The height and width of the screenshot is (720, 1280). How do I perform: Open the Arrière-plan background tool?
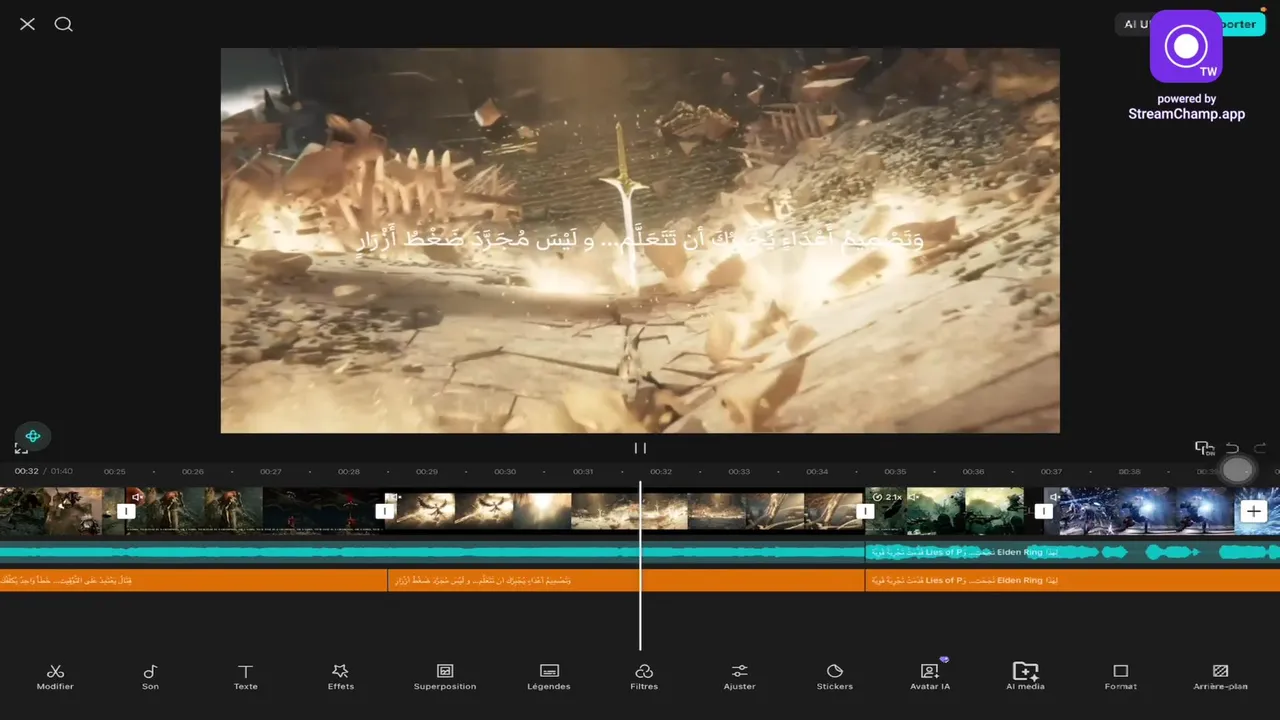click(1220, 677)
